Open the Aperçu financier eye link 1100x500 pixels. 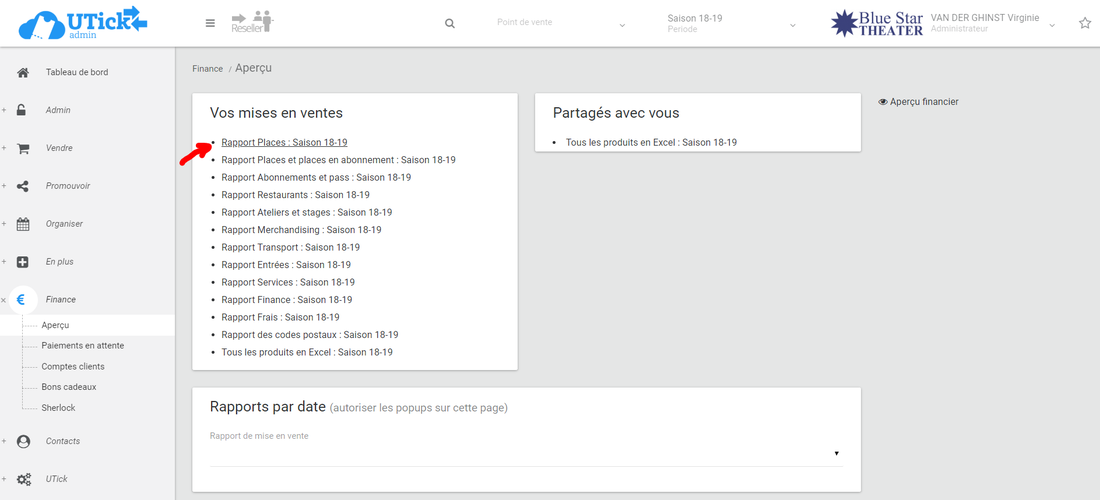918,102
